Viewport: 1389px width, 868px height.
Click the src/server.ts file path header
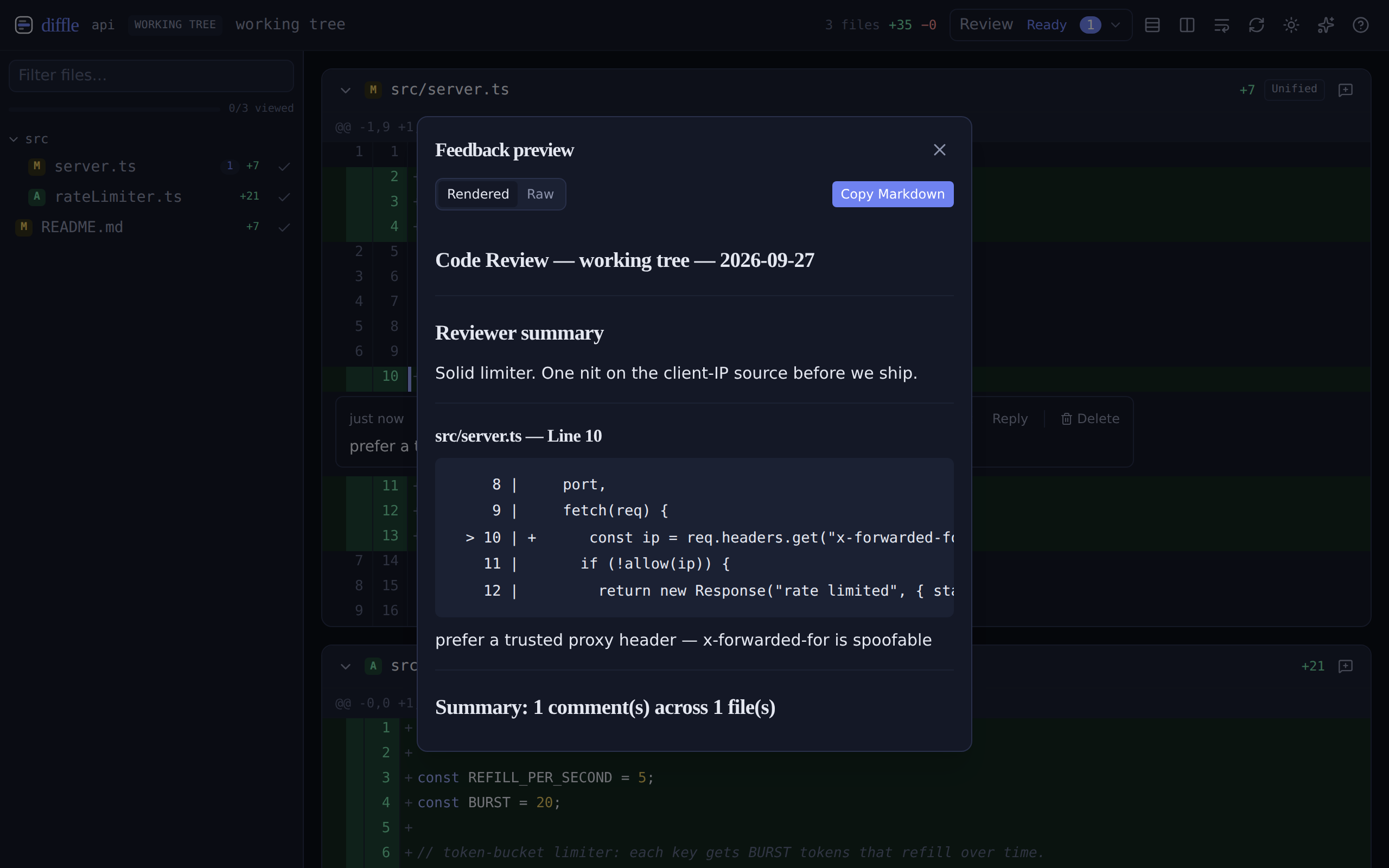[x=449, y=90]
